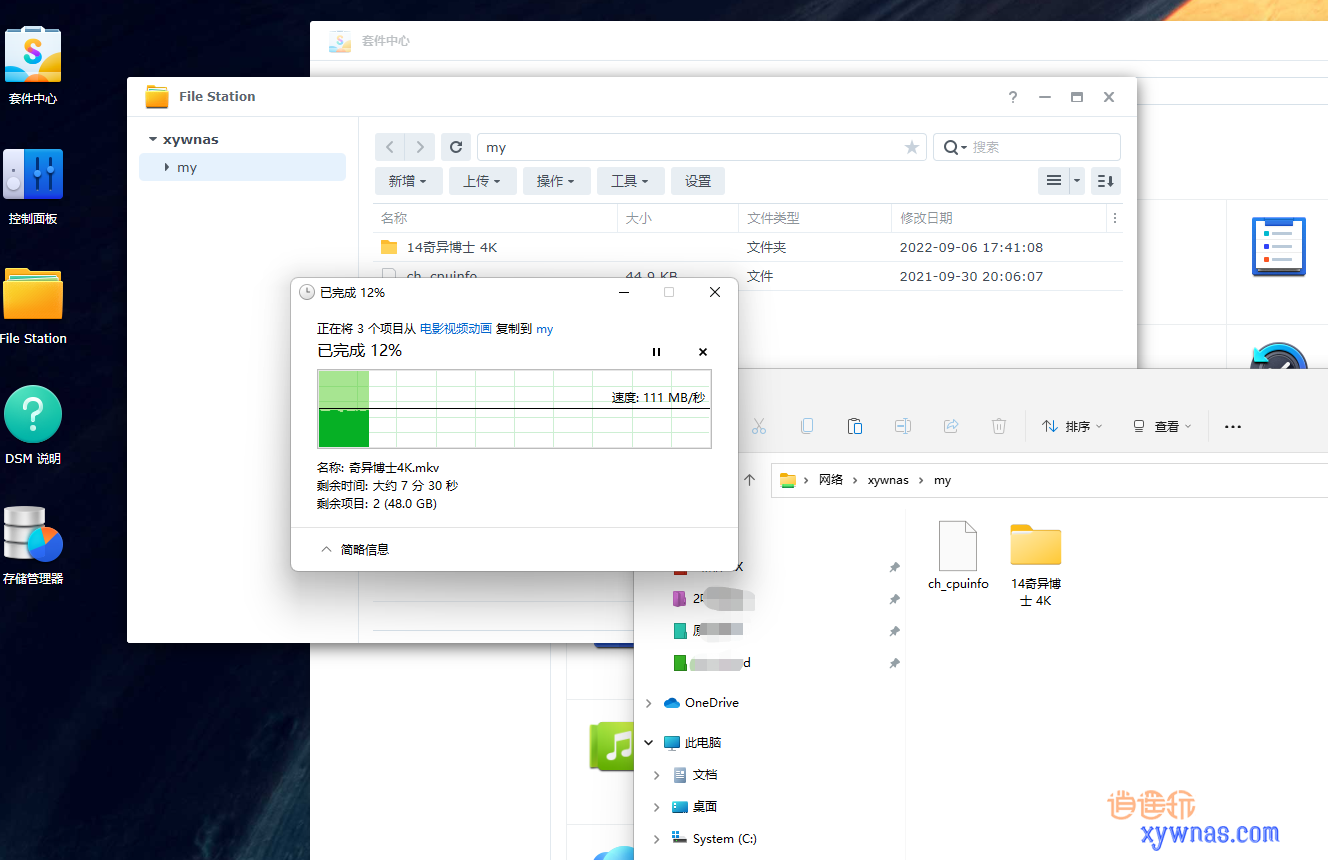The height and width of the screenshot is (860, 1328).
Task: Select the Paste icon in Explorer toolbar
Action: [855, 426]
